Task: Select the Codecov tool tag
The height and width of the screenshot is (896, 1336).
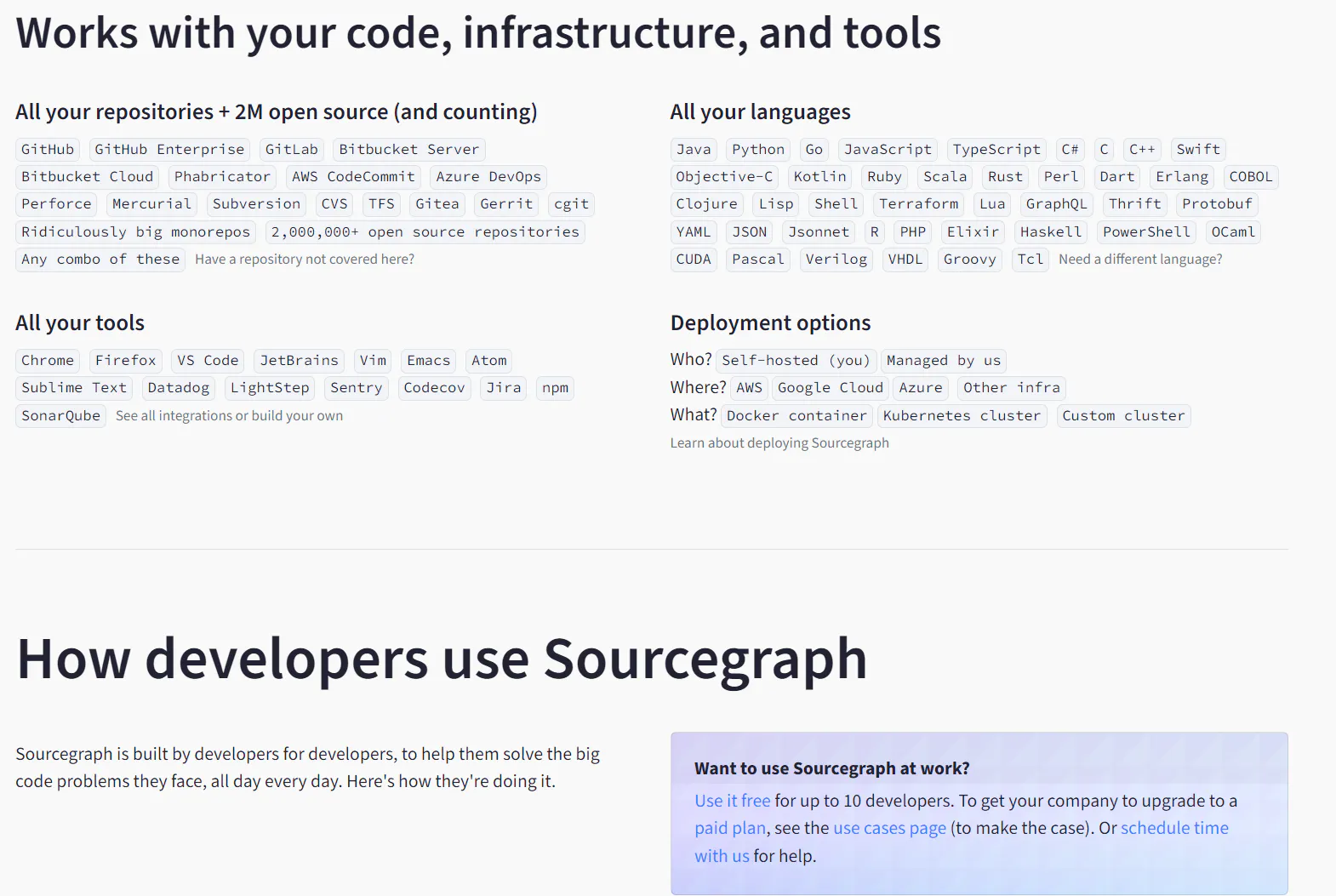Action: (x=434, y=387)
